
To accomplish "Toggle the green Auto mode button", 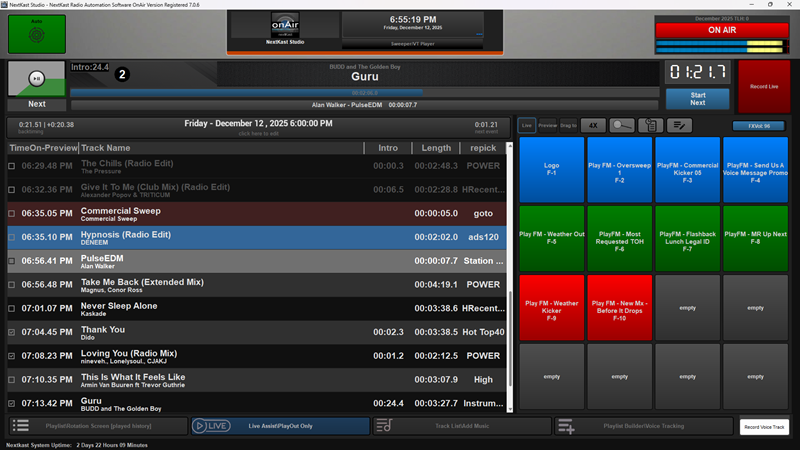I will pyautogui.click(x=37, y=34).
